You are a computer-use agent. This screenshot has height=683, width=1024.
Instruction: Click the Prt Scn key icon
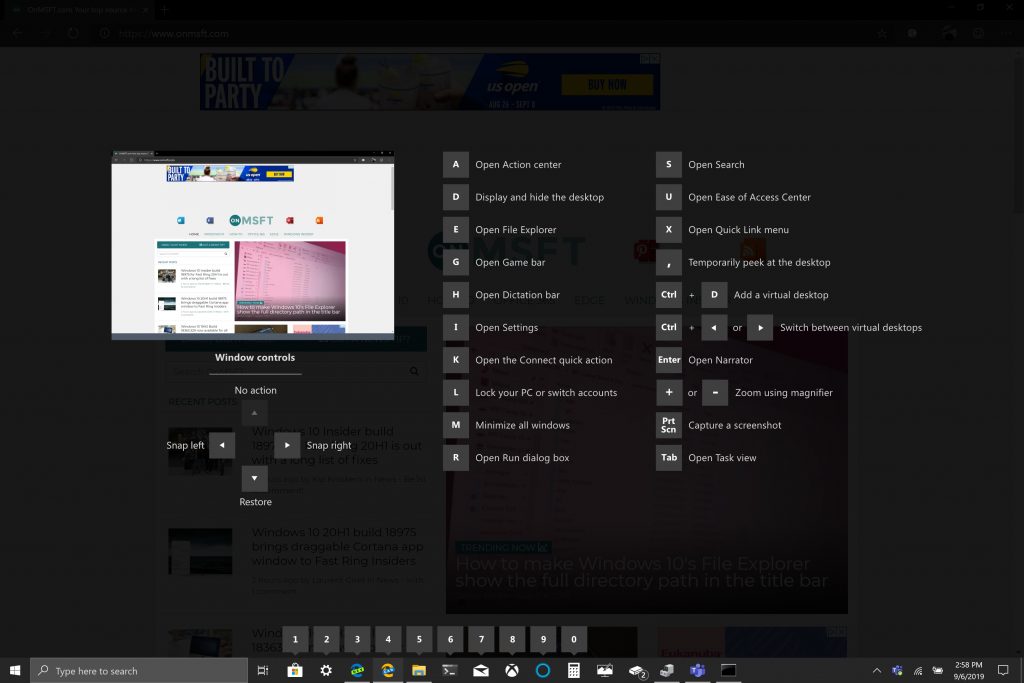tap(669, 425)
